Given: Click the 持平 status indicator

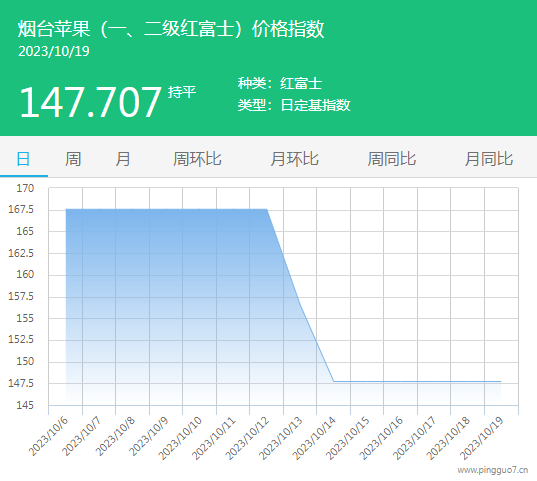Looking at the screenshot, I should coord(182,92).
